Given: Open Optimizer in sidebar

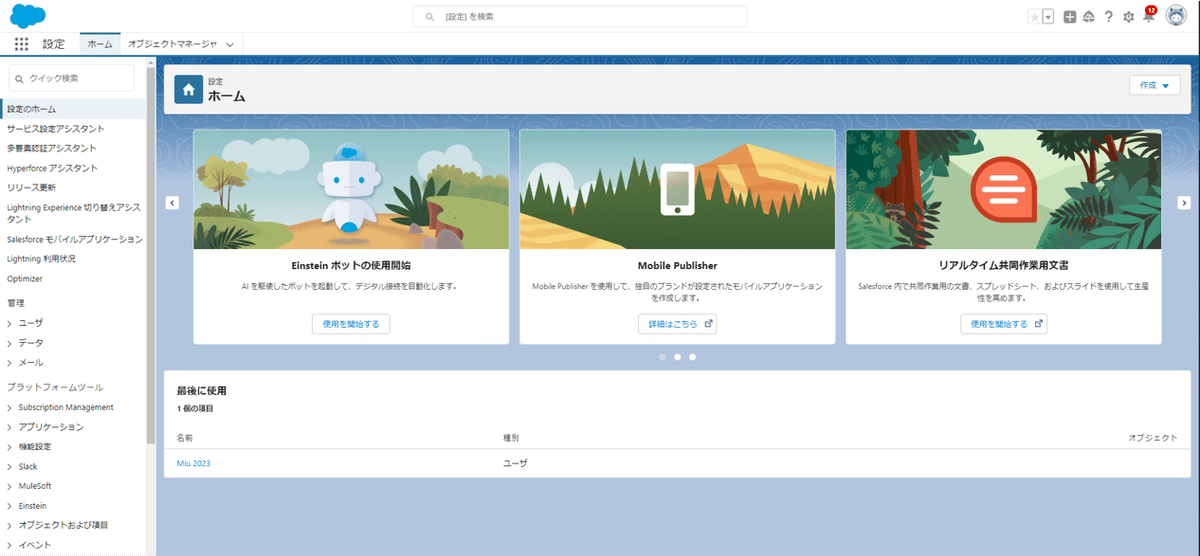Looking at the screenshot, I should pyautogui.click(x=25, y=279).
